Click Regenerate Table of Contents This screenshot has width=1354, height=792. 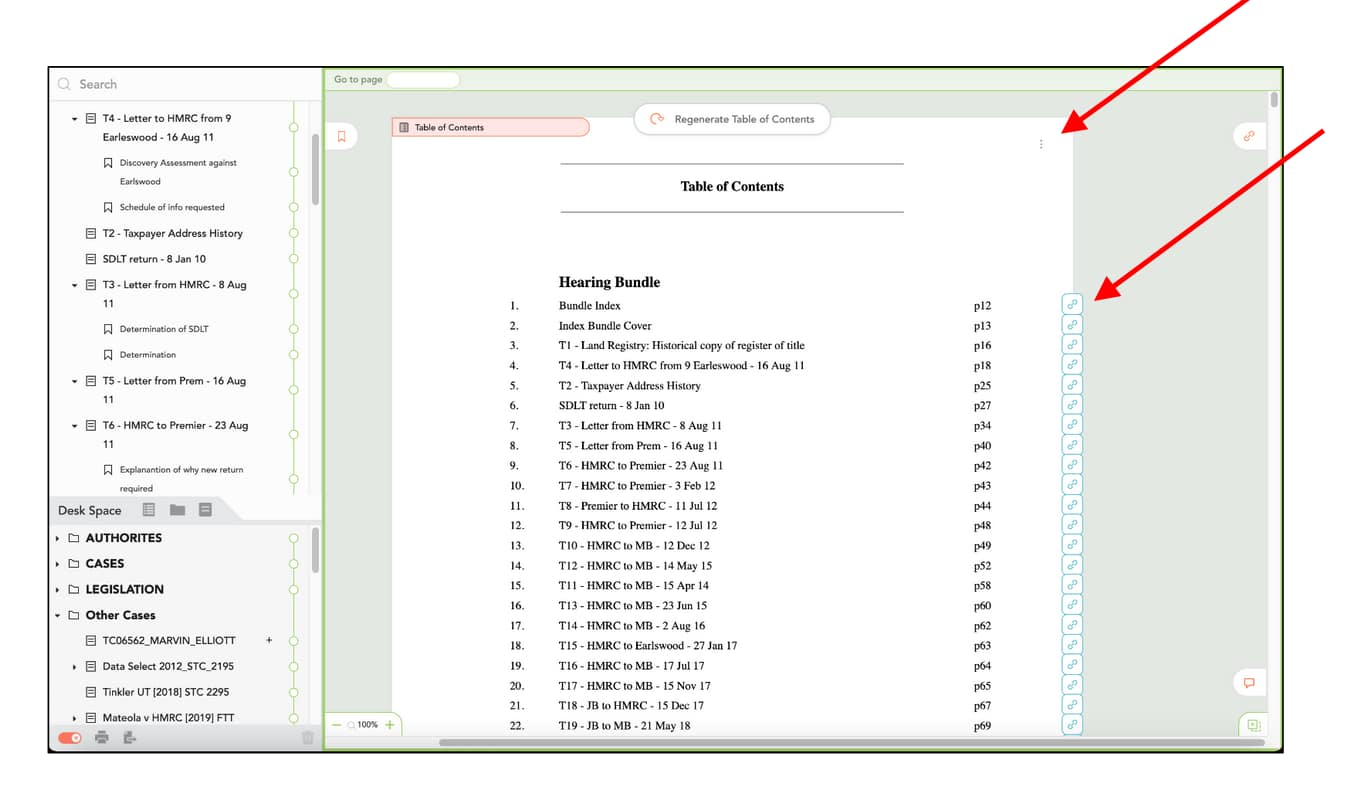731,119
